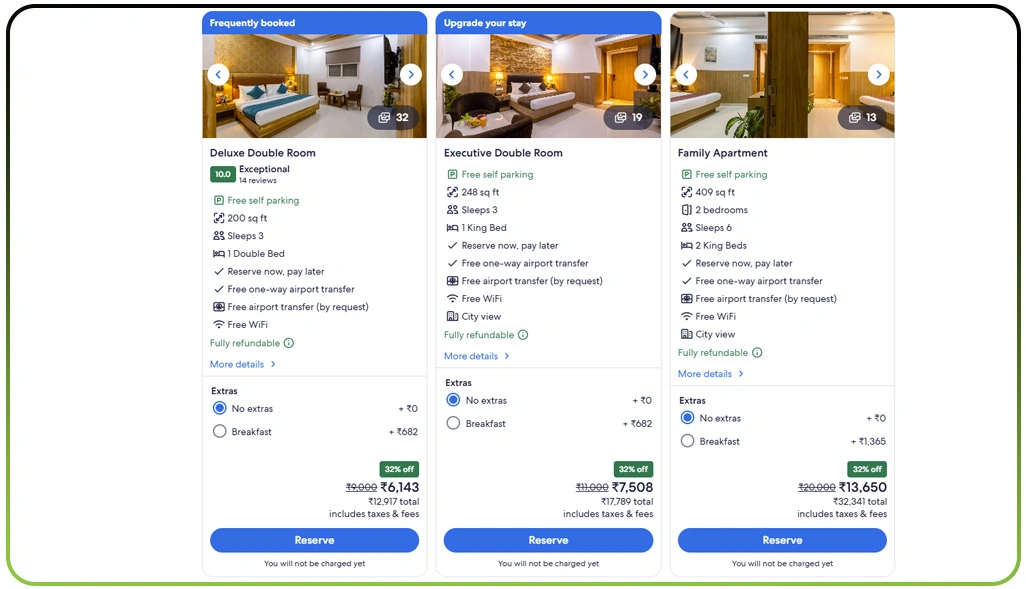Expand More details for Deluxe Double Room
The height and width of the screenshot is (589, 1026).
tap(243, 365)
